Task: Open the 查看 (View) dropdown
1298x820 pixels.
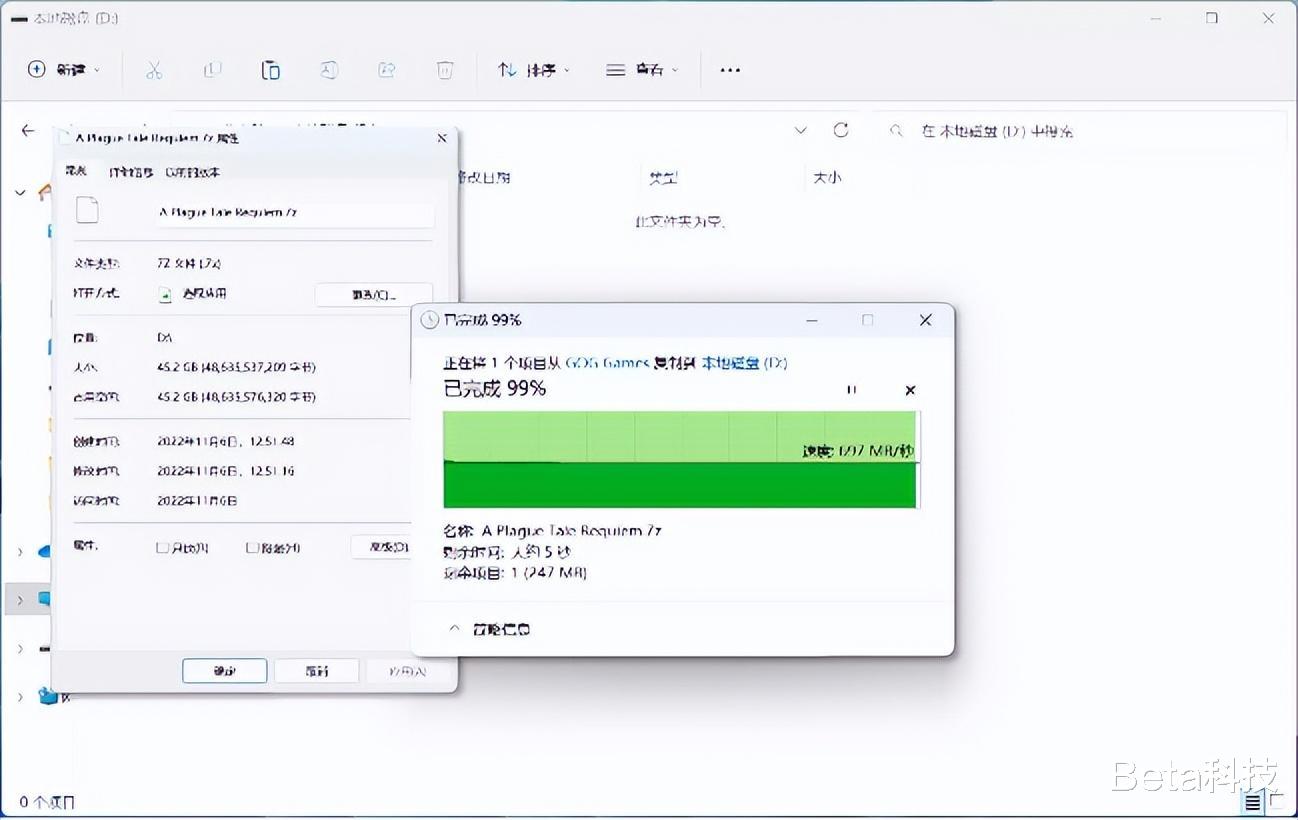Action: click(641, 69)
